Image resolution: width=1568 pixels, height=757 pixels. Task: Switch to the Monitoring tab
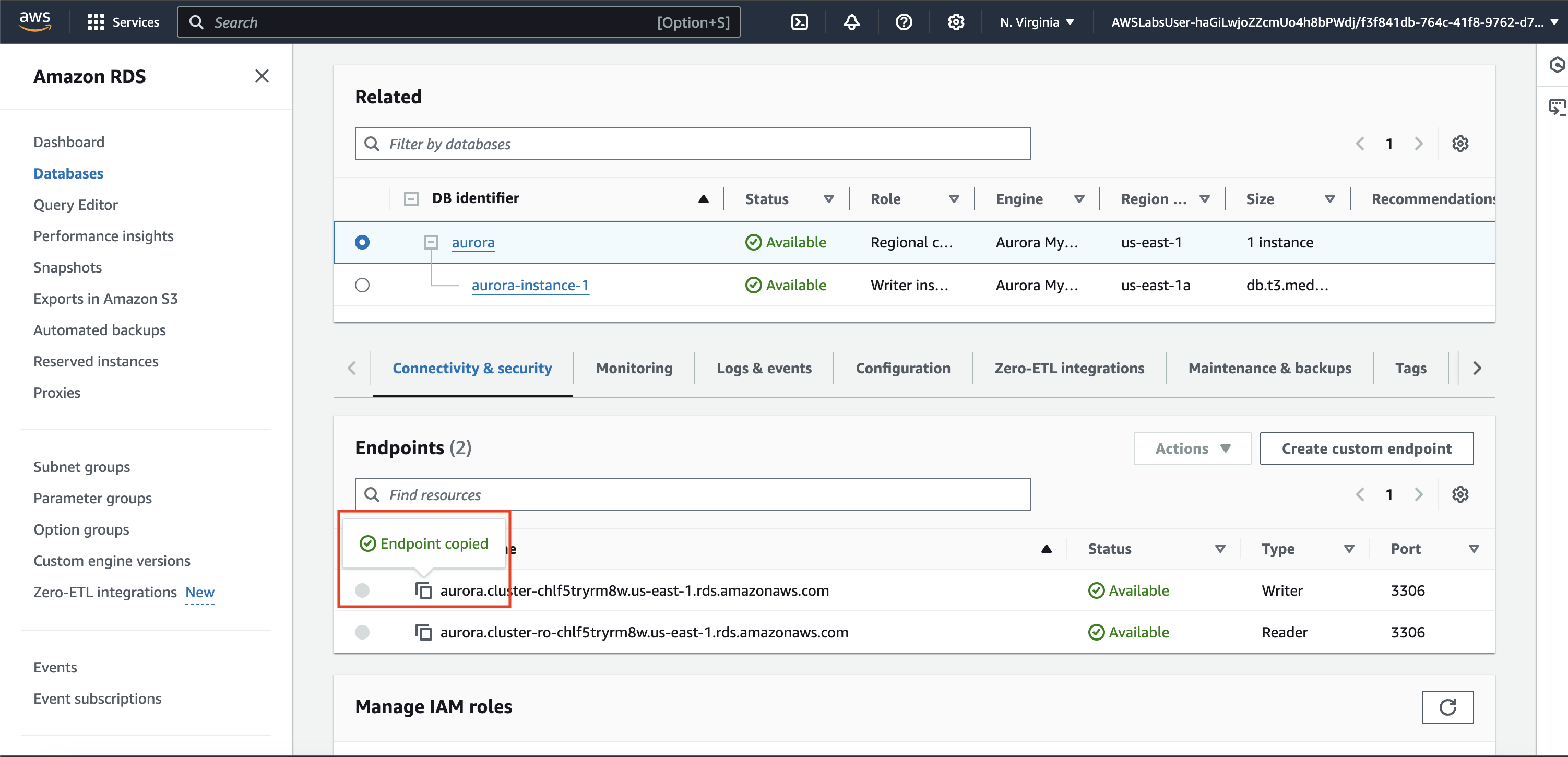coord(634,369)
